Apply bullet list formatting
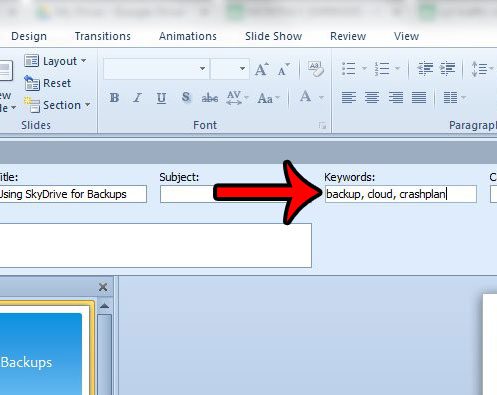Image resolution: width=497 pixels, height=395 pixels. [x=348, y=69]
